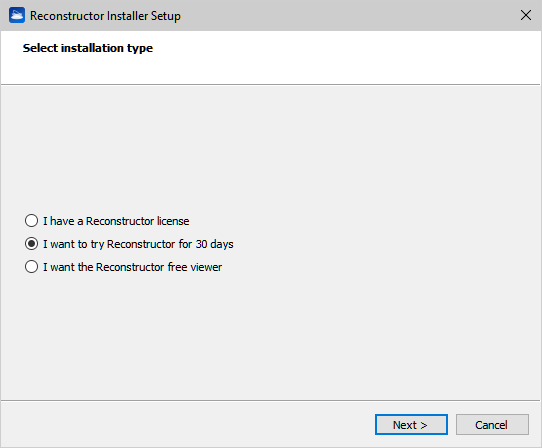The height and width of the screenshot is (448, 542).
Task: Click the blank area below the radio options
Action: pos(270,337)
